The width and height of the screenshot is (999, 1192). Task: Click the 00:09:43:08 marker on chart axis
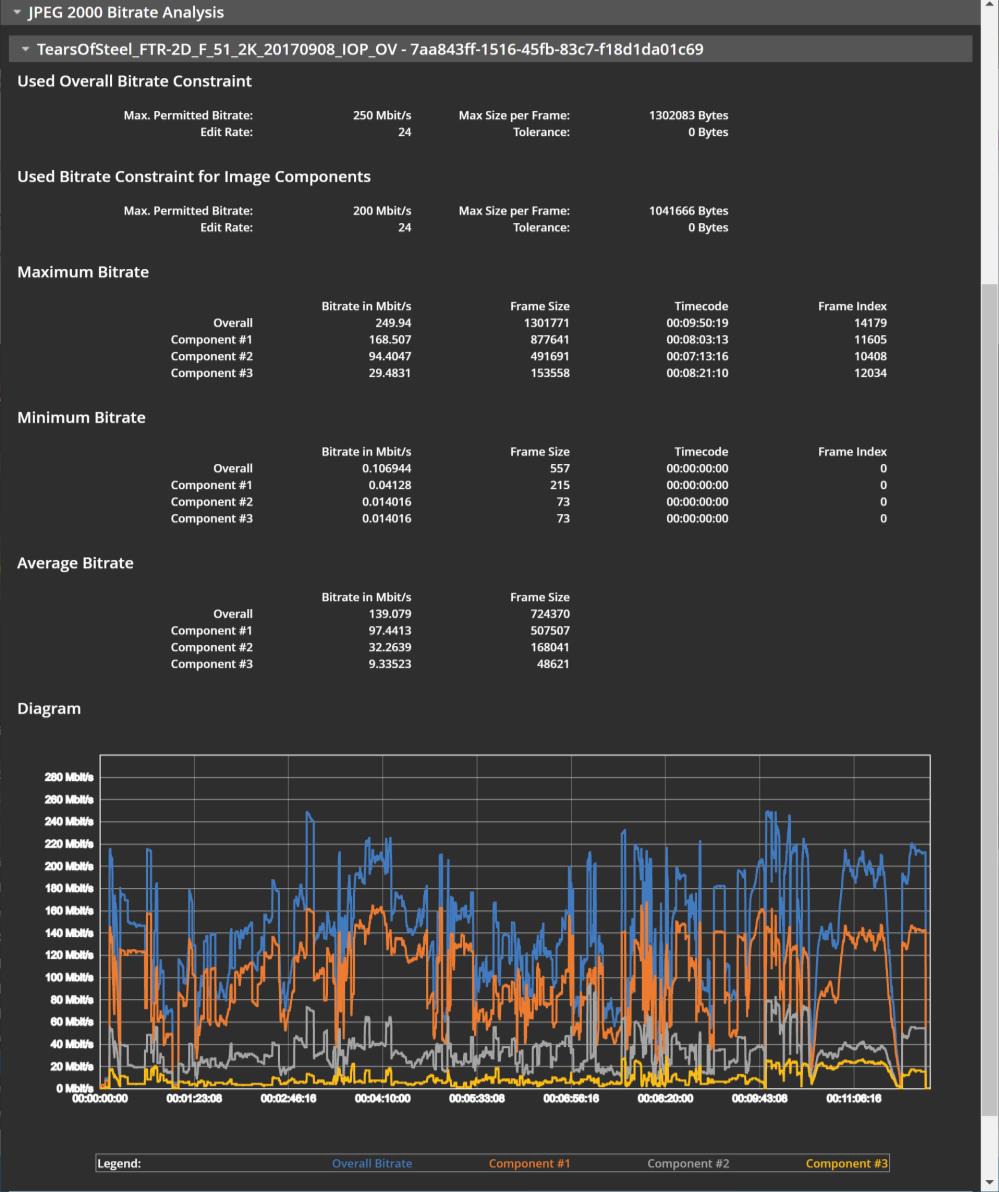(760, 1097)
